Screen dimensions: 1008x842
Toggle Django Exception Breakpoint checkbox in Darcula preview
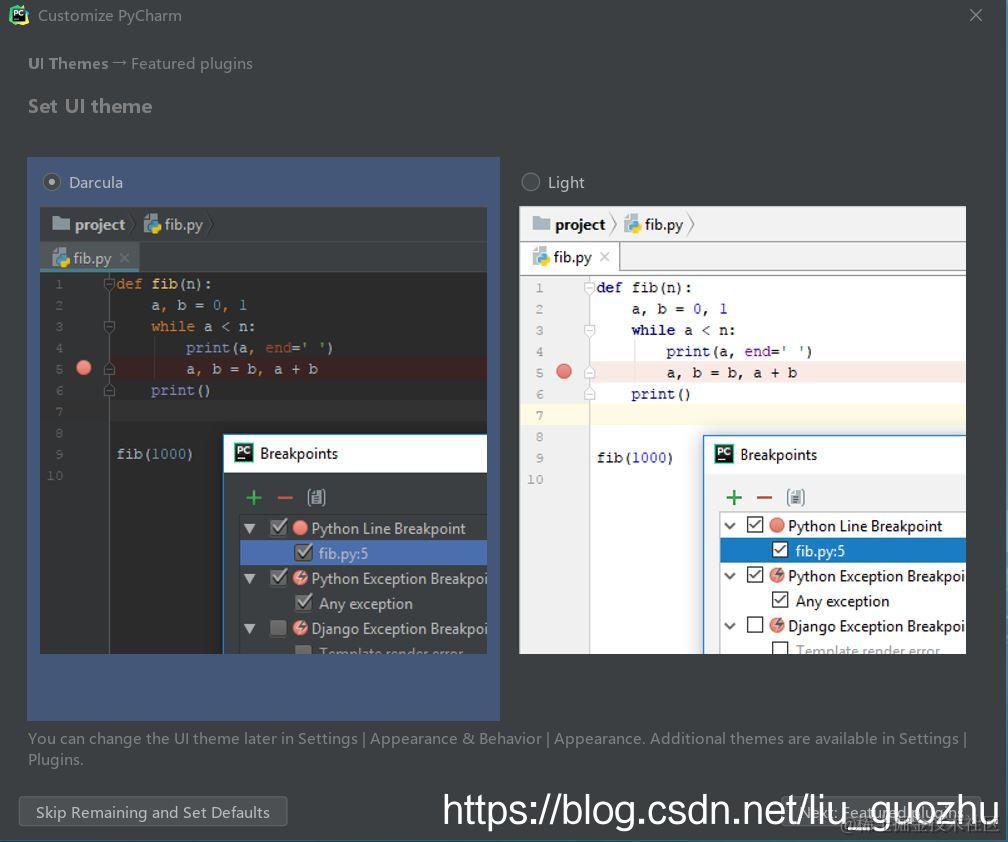tap(278, 628)
